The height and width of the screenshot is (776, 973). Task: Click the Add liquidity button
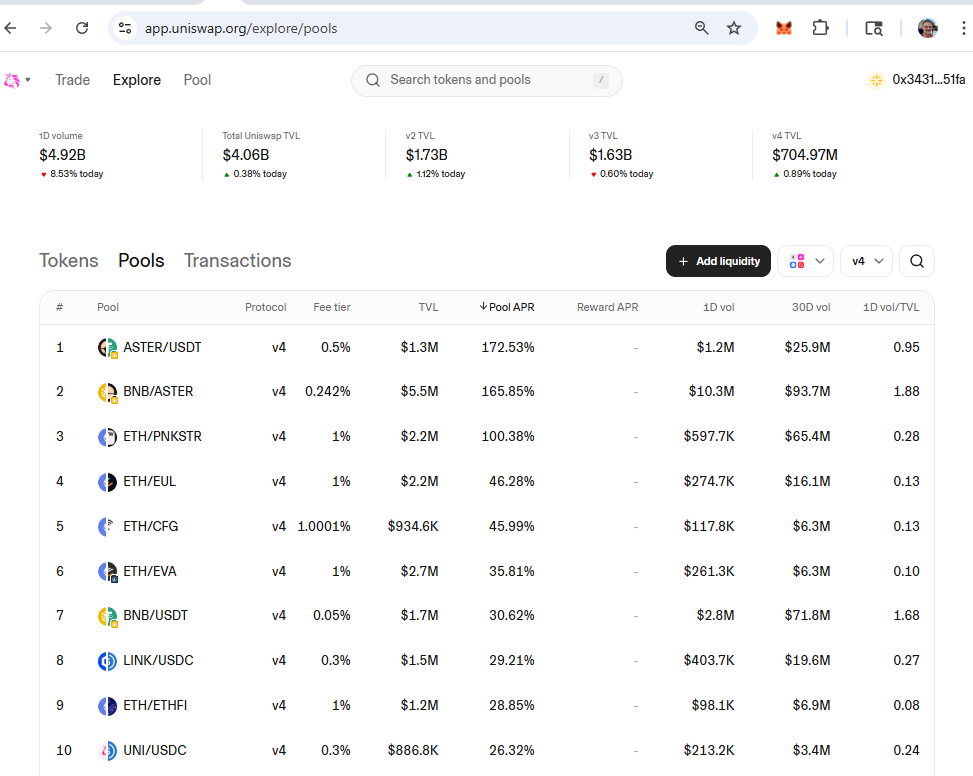[718, 261]
